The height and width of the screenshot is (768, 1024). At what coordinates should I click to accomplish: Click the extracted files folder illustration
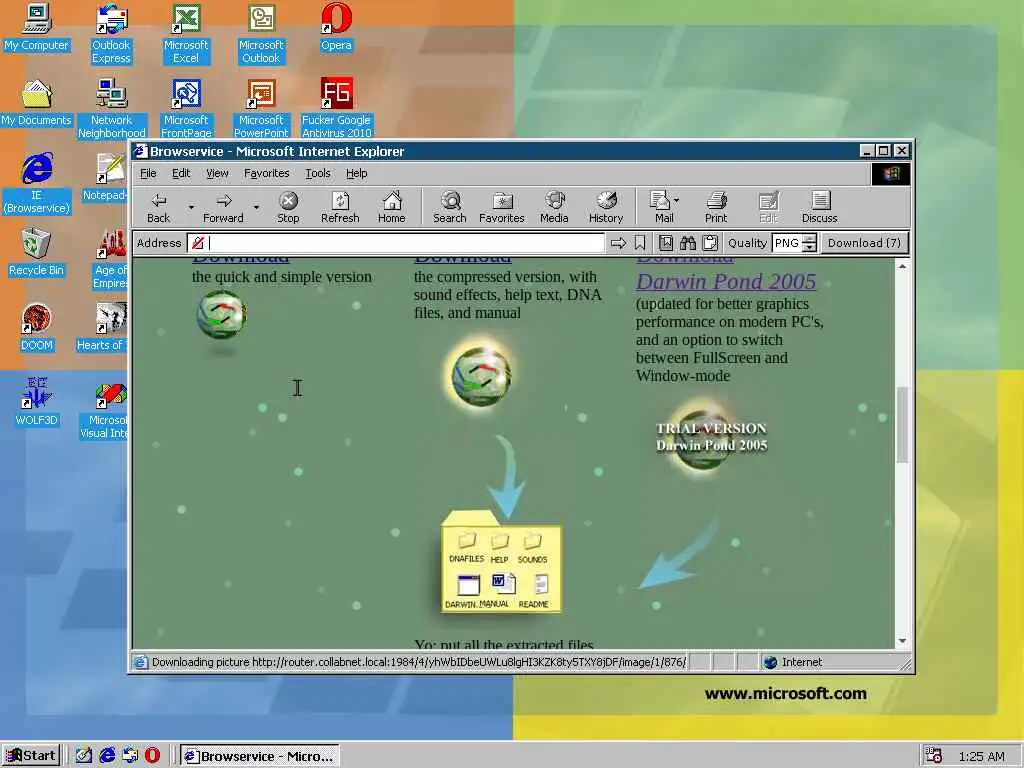coord(501,562)
